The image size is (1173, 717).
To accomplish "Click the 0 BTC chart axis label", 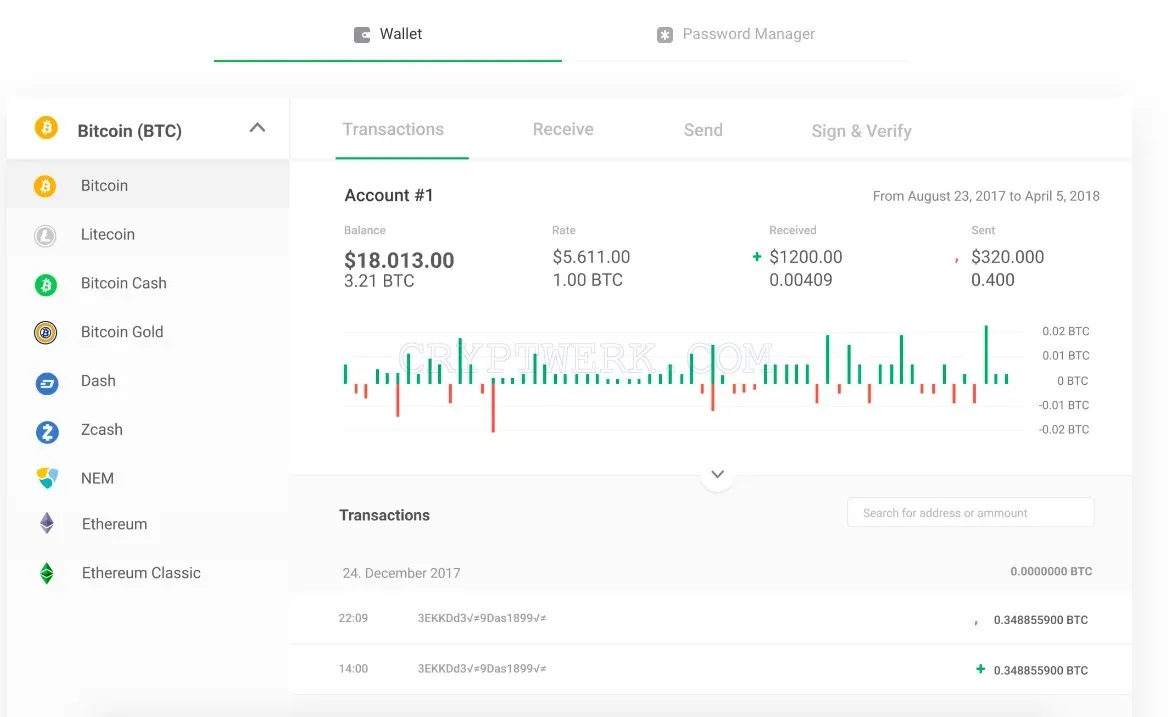I will pyautogui.click(x=1072, y=381).
